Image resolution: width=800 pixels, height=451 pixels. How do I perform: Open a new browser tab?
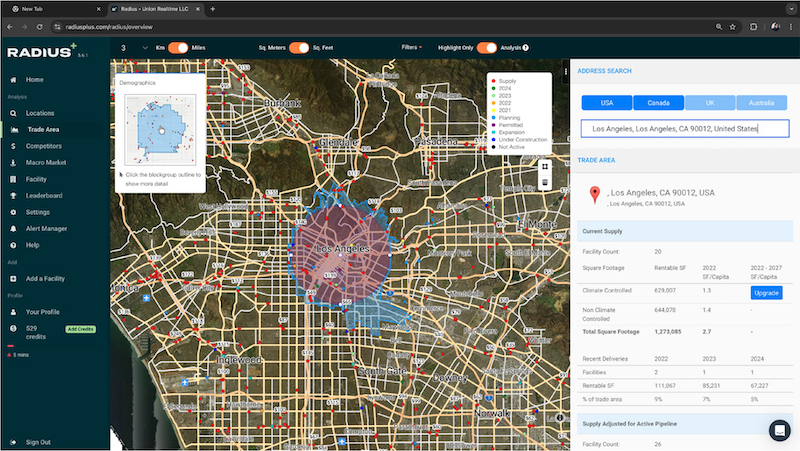pos(213,9)
